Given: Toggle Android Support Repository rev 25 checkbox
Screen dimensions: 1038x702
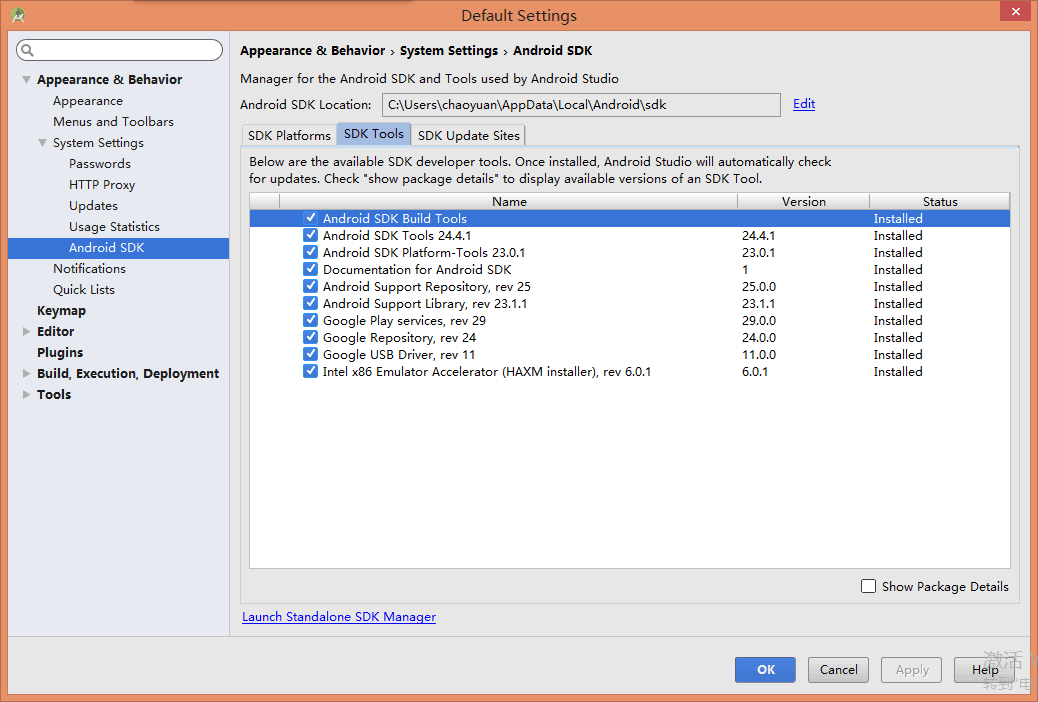Looking at the screenshot, I should click(310, 286).
